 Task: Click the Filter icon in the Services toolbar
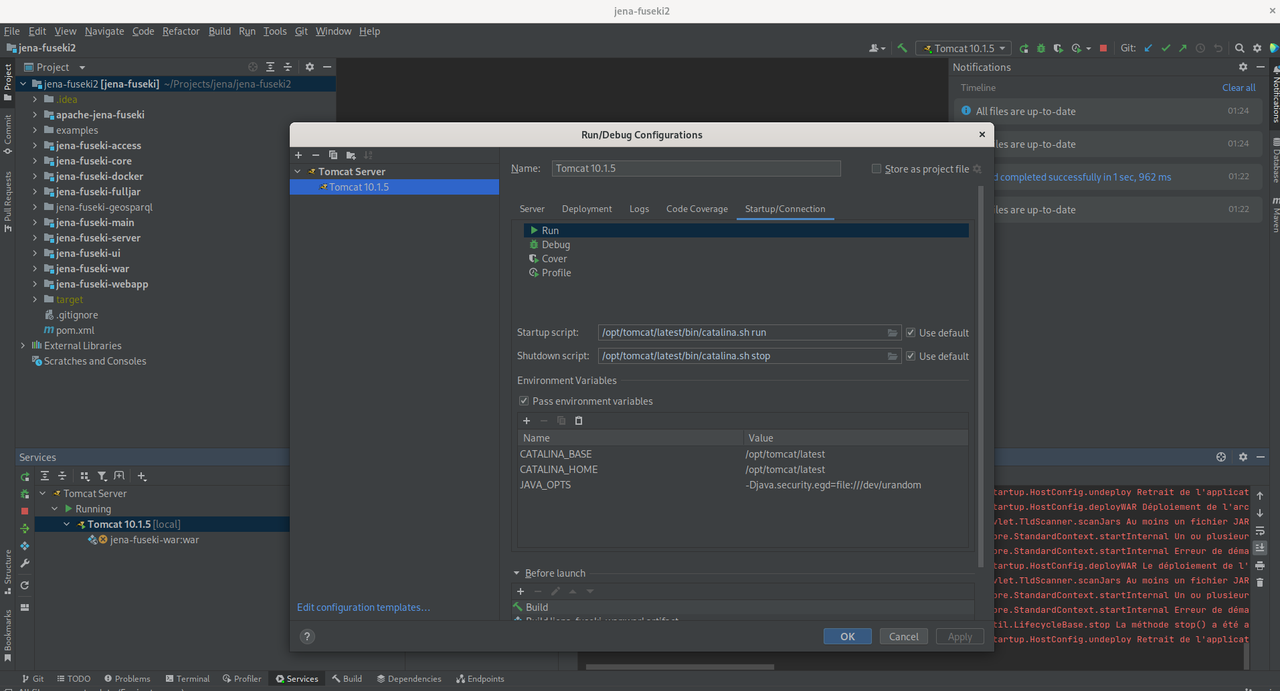(102, 477)
